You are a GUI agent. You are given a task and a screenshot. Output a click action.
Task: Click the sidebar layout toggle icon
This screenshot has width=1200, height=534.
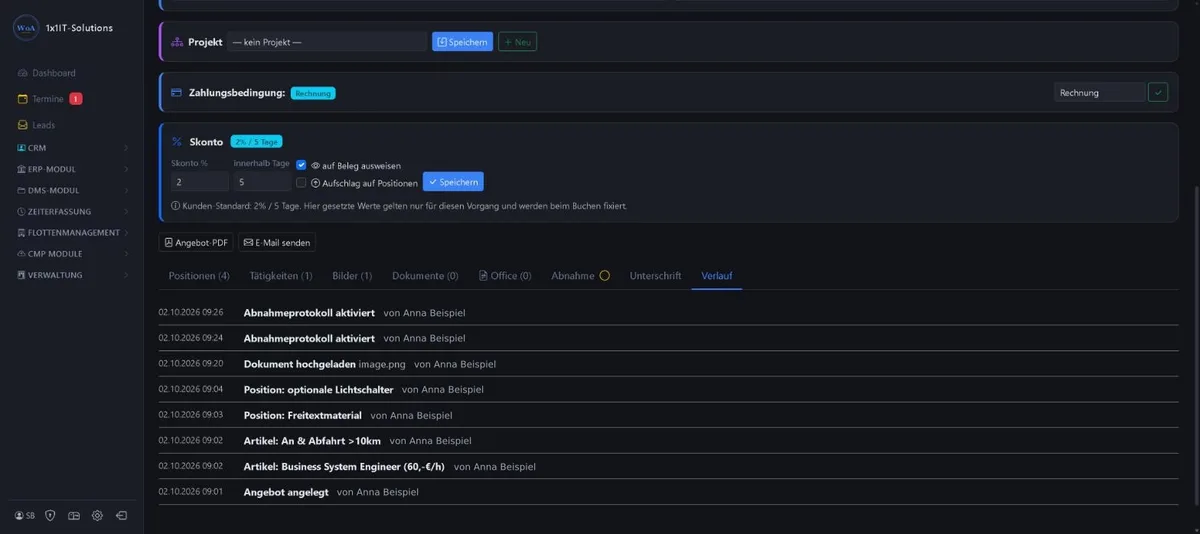74,516
